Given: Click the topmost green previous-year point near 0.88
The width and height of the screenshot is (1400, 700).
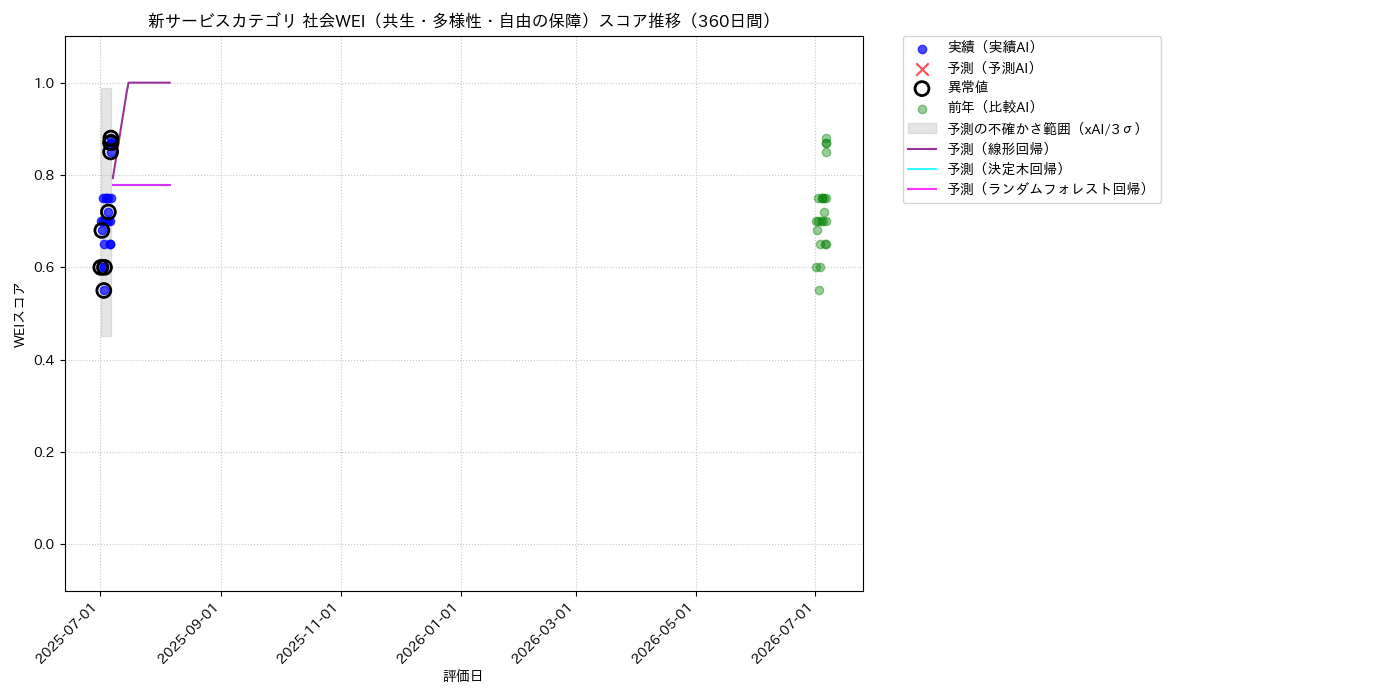Looking at the screenshot, I should click(826, 139).
